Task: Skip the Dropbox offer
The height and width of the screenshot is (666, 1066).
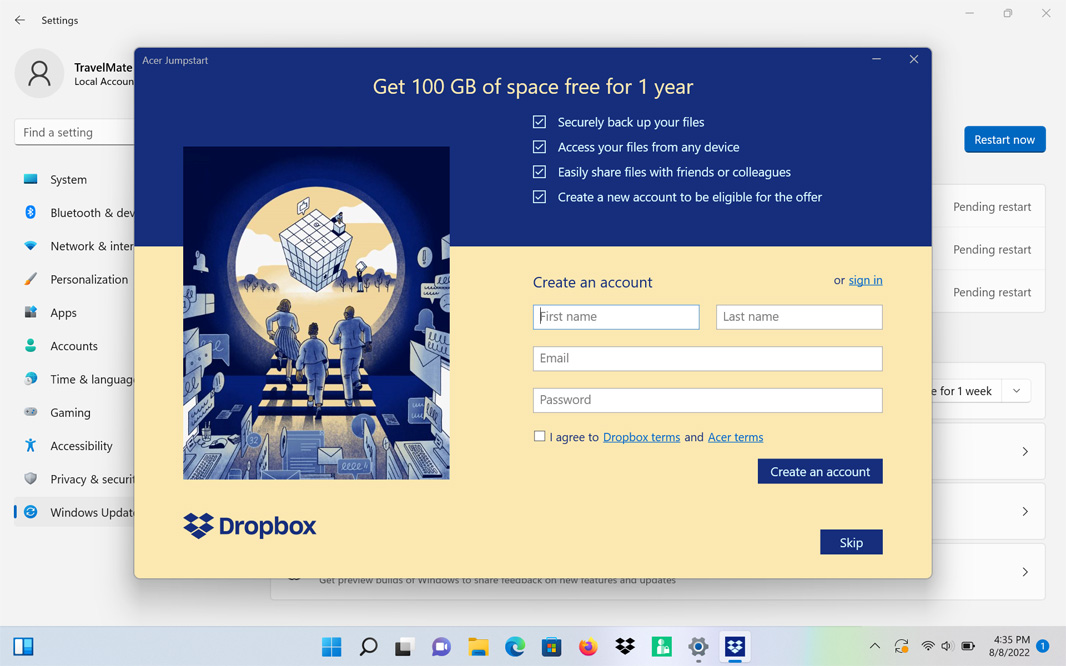Action: pos(851,542)
